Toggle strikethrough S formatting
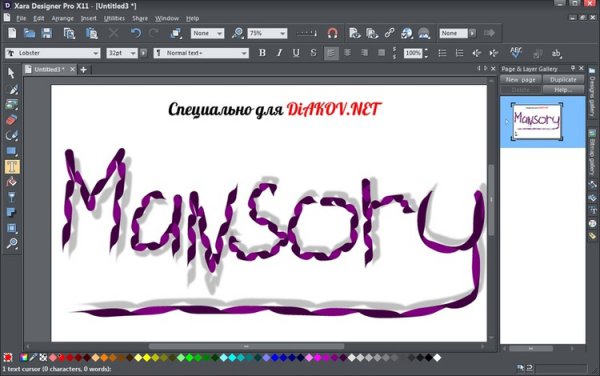Viewport: 600px width, 376px height. click(313, 53)
